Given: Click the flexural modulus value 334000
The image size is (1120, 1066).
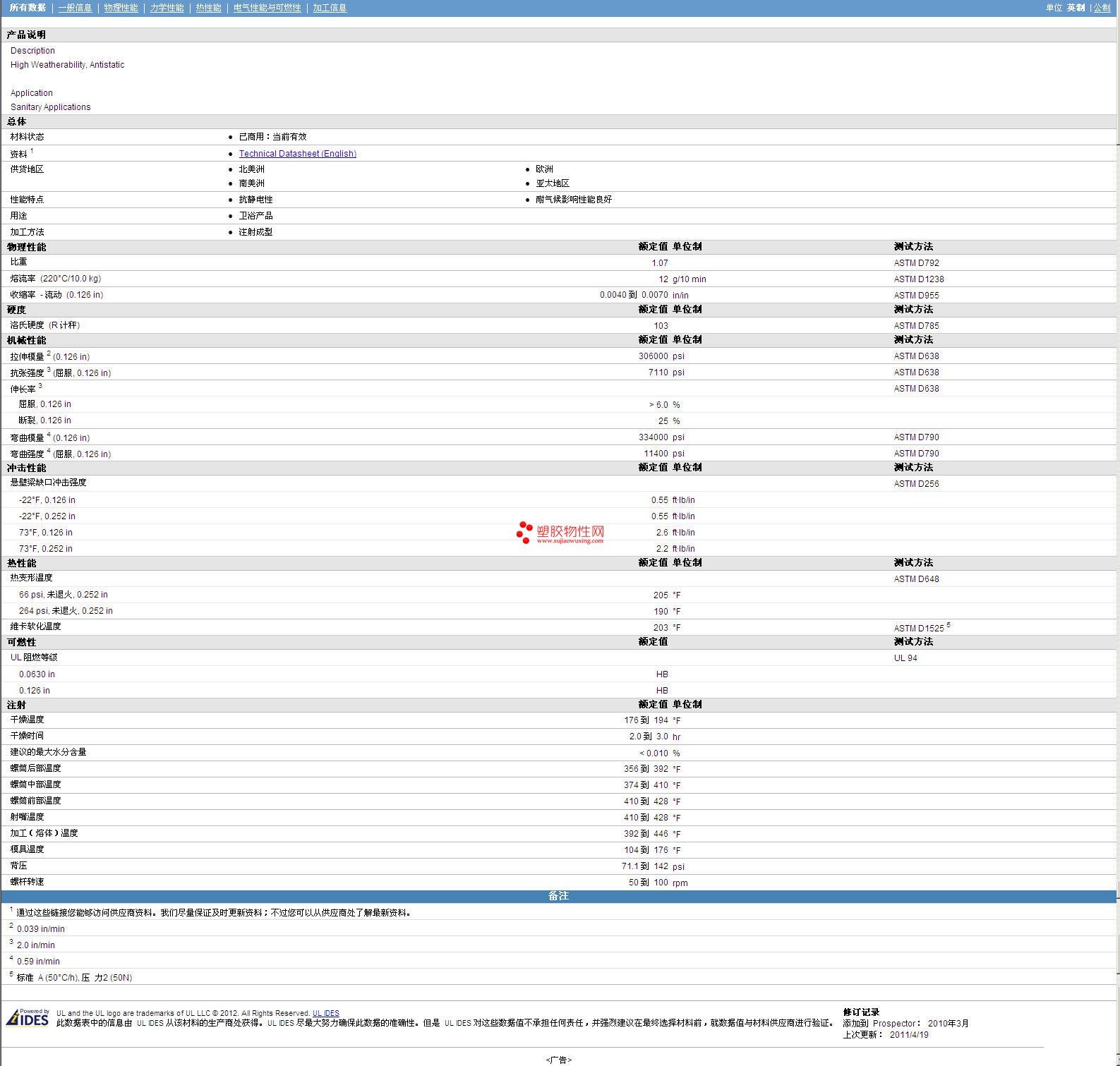Looking at the screenshot, I should click(x=653, y=437).
